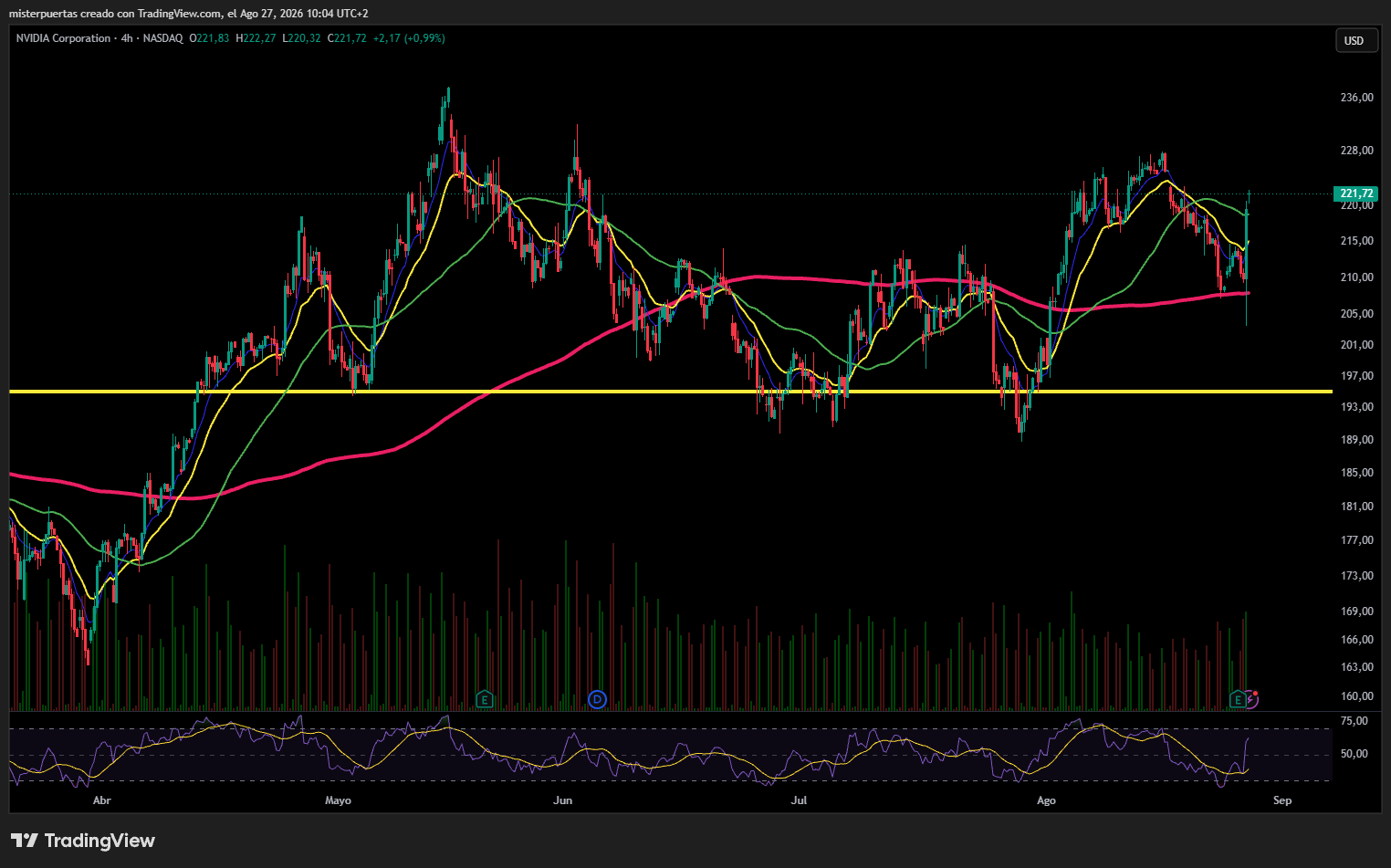Click the Ago label on the time axis
The height and width of the screenshot is (868, 1391).
1046,800
